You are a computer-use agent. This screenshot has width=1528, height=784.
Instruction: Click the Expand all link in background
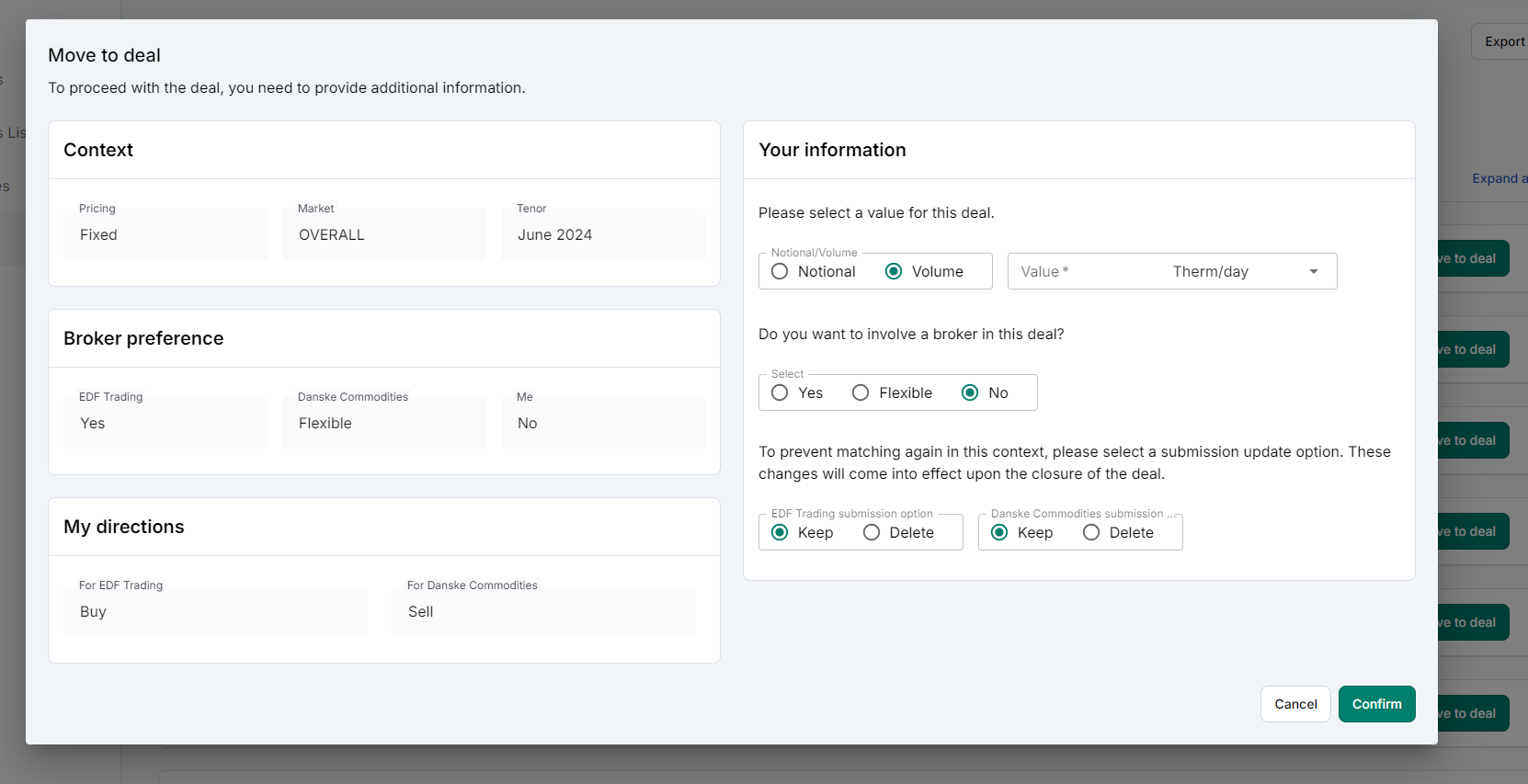[1499, 178]
